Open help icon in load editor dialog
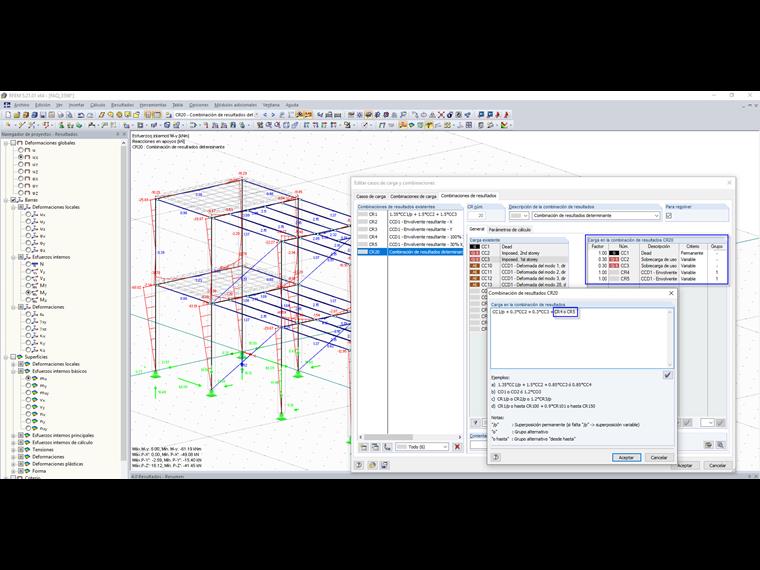Image resolution: width=760 pixels, height=570 pixels. point(359,465)
